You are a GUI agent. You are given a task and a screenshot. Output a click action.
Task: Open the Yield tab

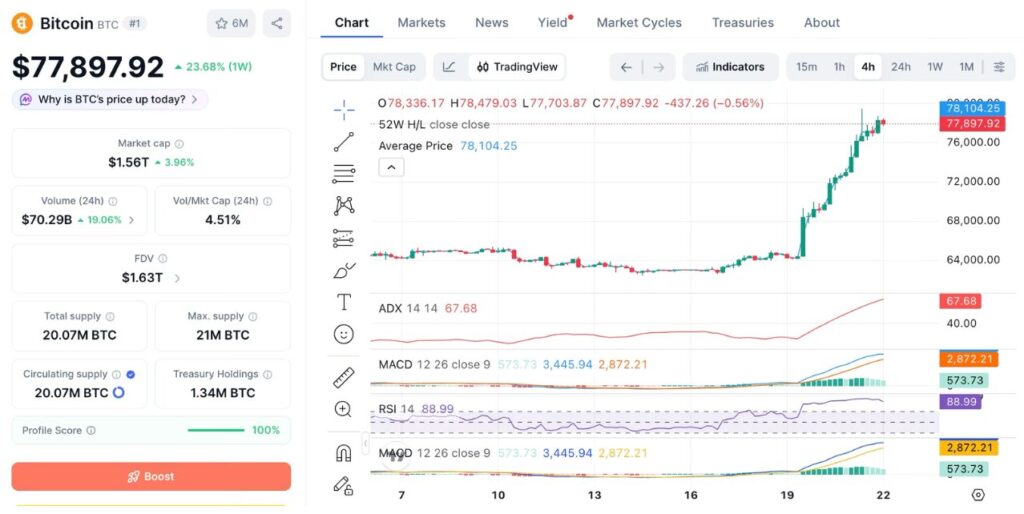pyautogui.click(x=552, y=22)
